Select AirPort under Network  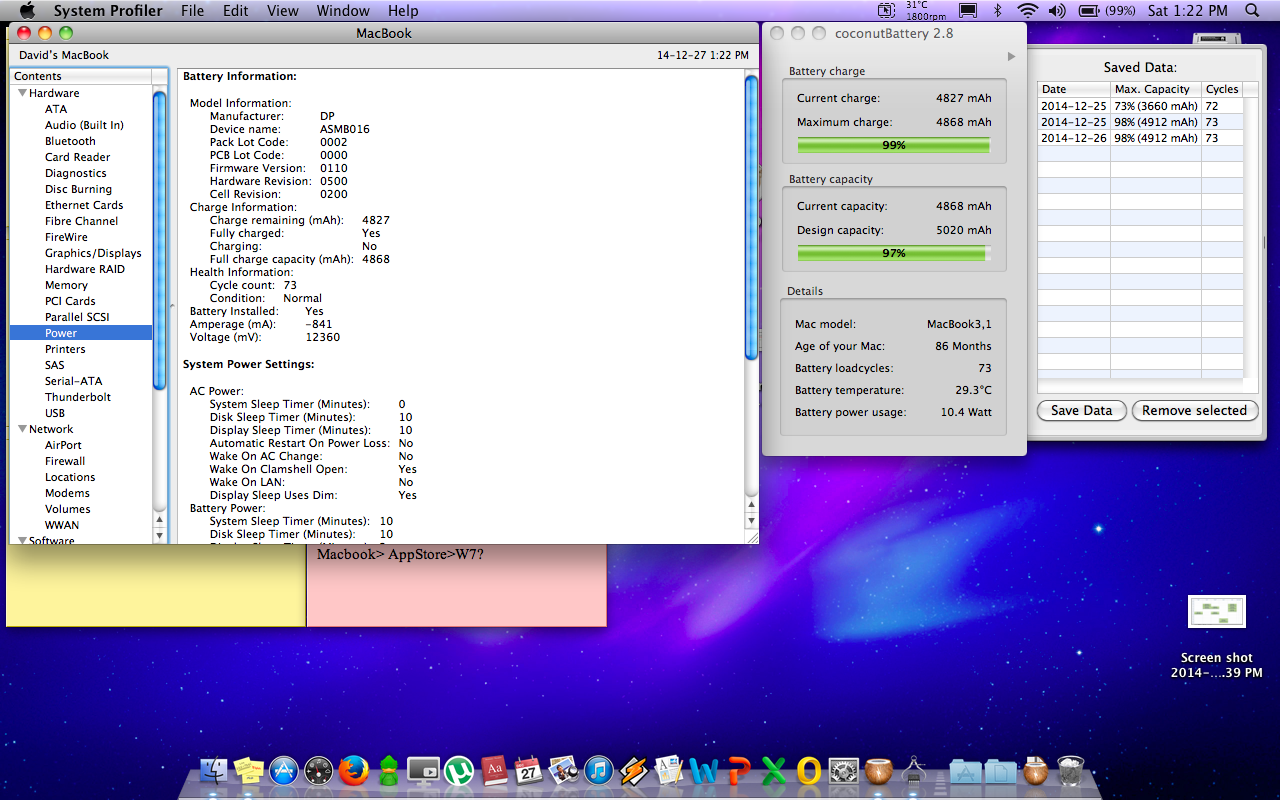tap(81, 445)
